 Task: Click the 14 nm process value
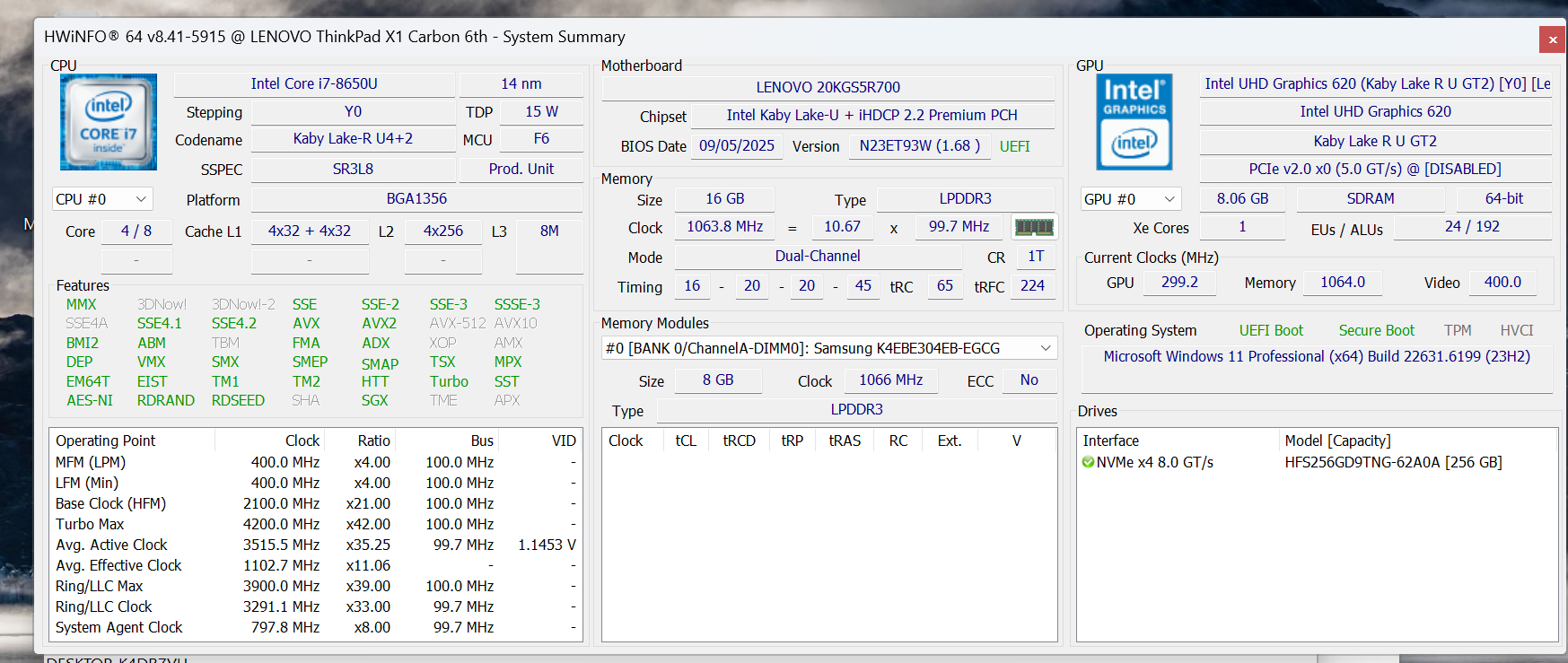(521, 84)
